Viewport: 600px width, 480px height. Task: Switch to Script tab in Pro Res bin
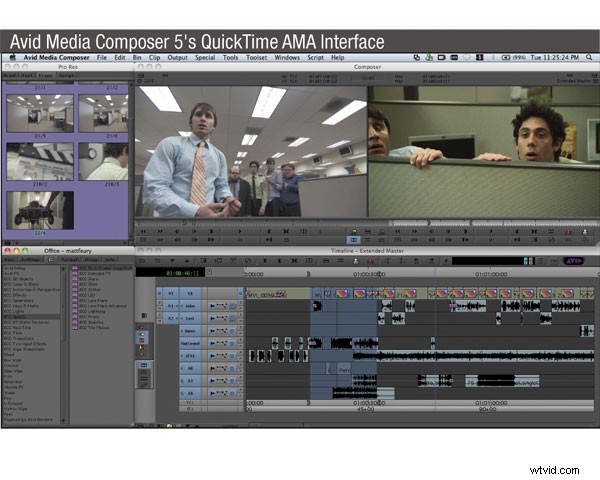[x=66, y=75]
